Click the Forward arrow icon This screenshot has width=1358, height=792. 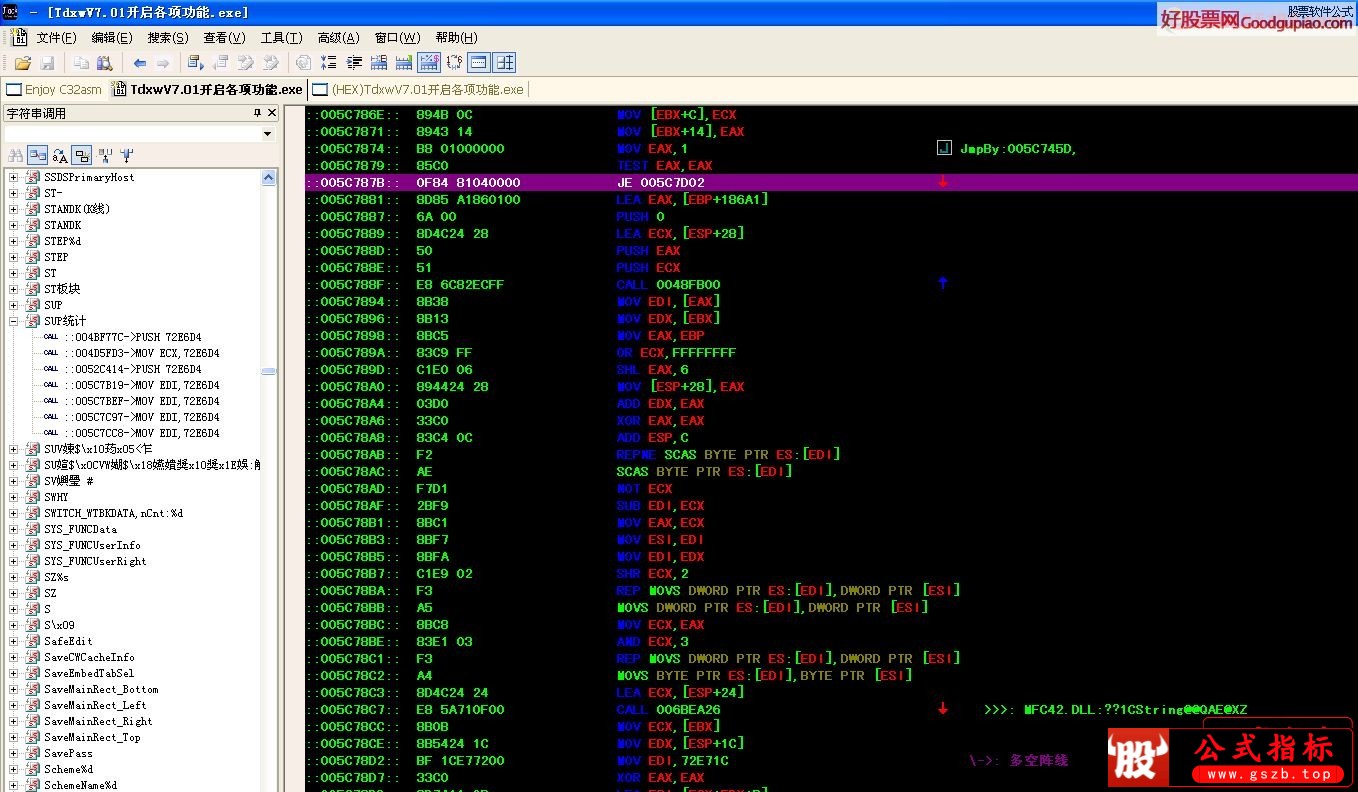(163, 63)
